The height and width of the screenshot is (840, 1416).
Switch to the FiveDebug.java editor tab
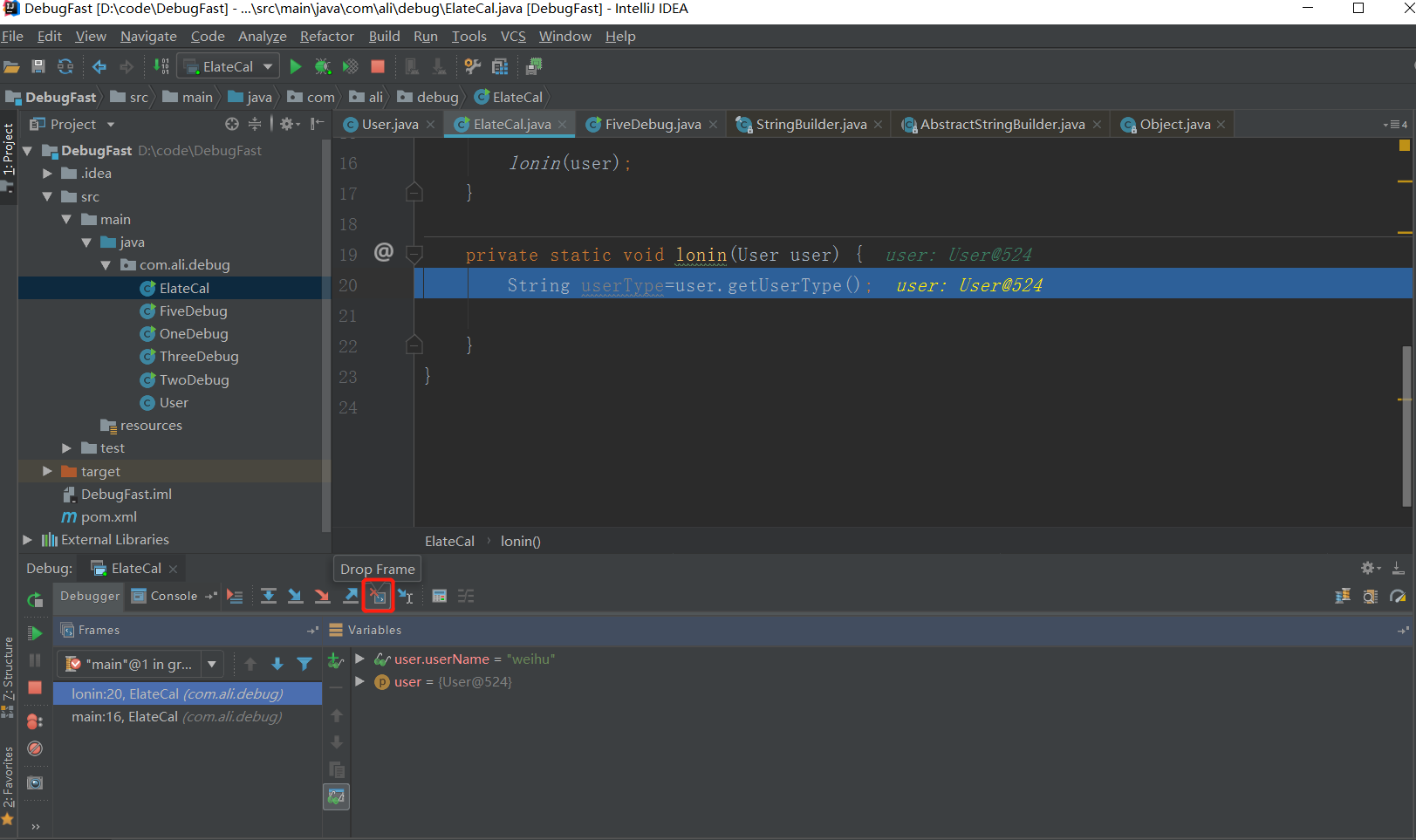pos(652,125)
